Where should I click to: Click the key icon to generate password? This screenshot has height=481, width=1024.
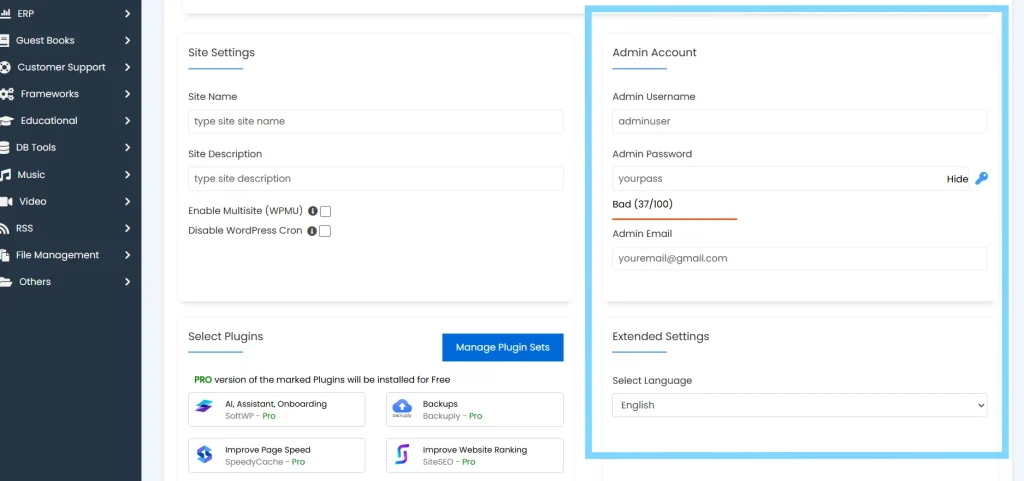coord(981,179)
